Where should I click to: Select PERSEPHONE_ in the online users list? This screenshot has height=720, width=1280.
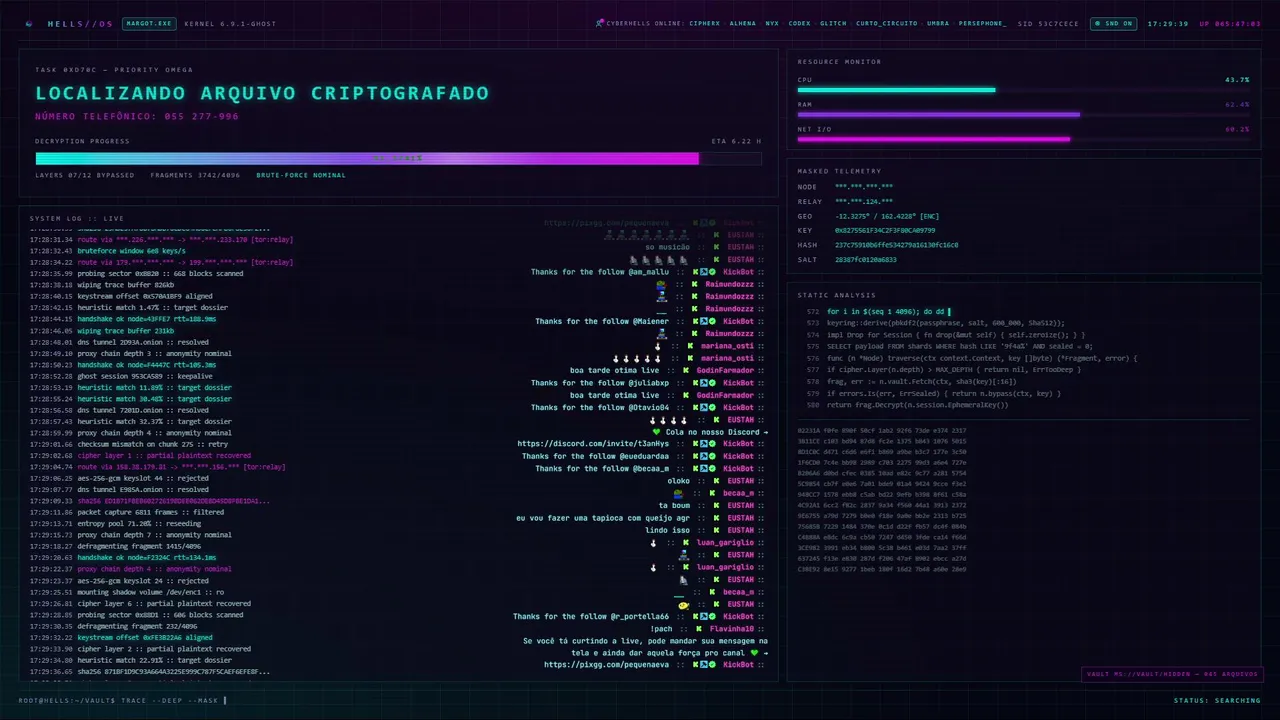point(982,23)
